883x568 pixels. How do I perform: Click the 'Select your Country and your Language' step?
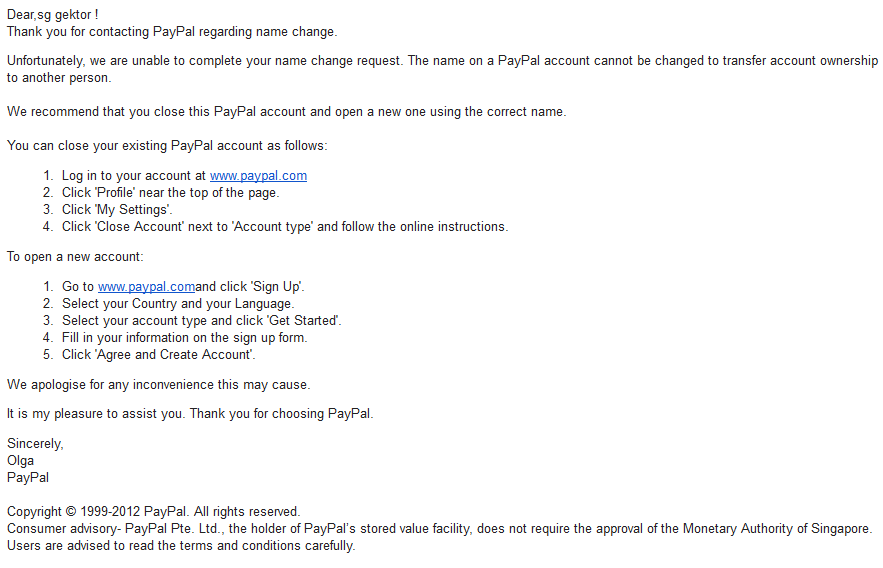click(178, 304)
